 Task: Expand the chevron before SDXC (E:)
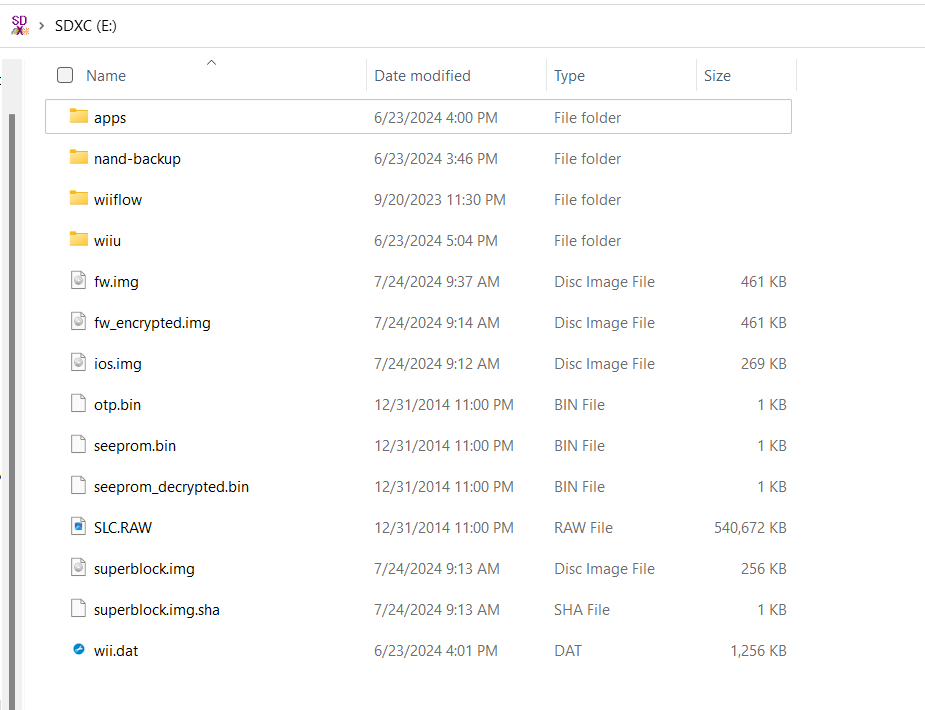pyautogui.click(x=41, y=25)
